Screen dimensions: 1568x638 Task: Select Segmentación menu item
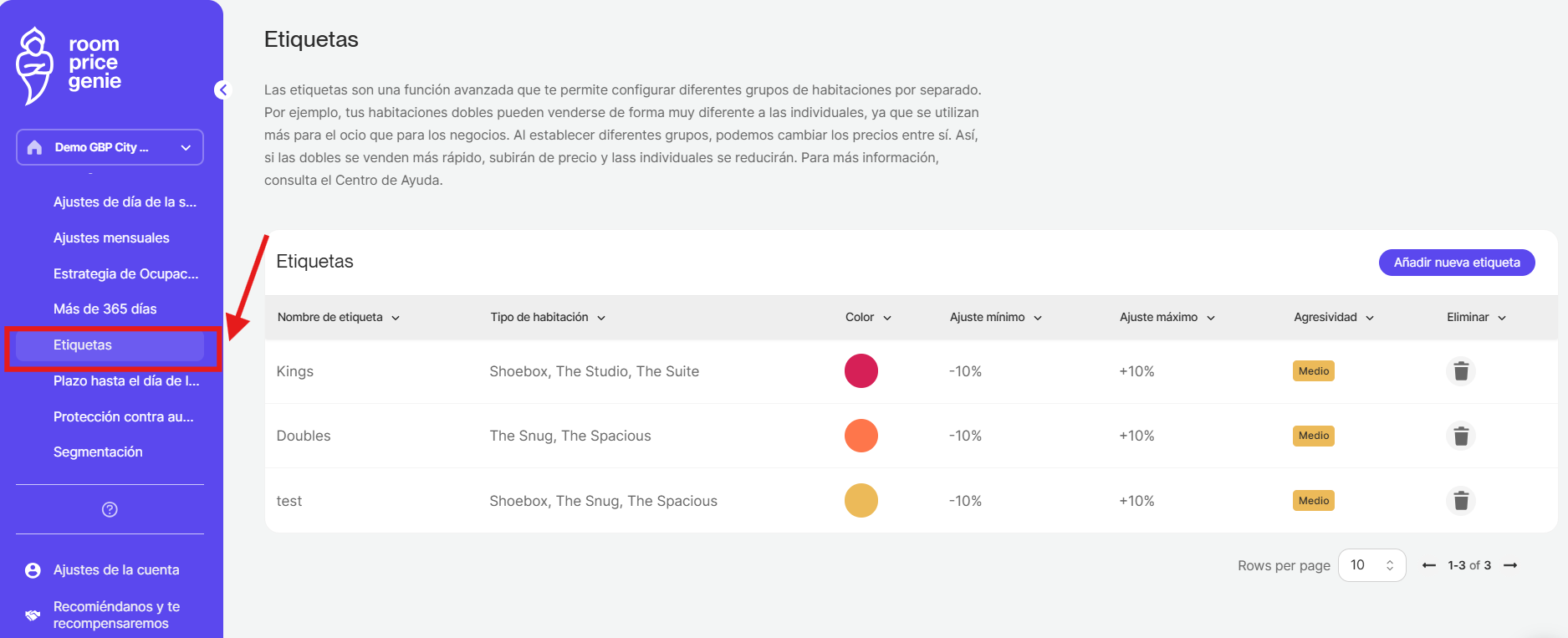point(98,452)
